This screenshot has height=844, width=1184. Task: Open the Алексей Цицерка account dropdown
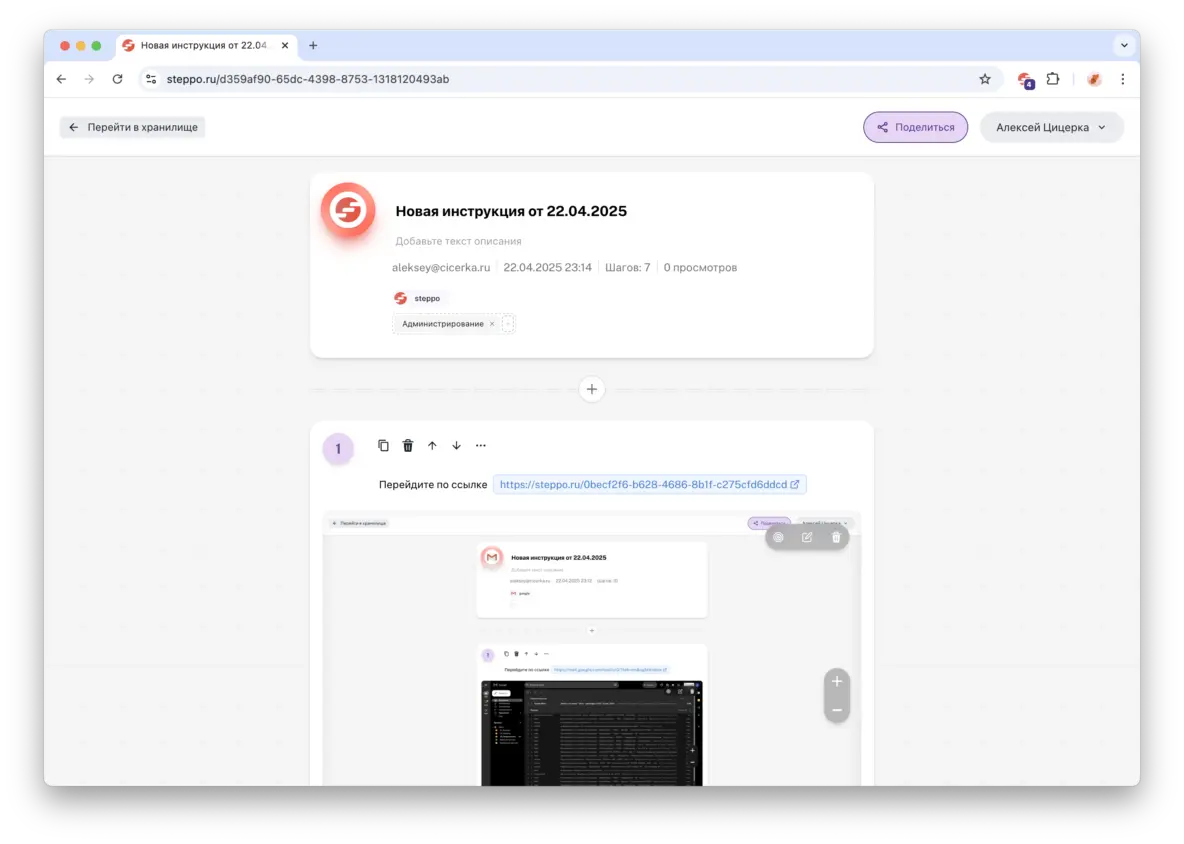pos(1051,127)
